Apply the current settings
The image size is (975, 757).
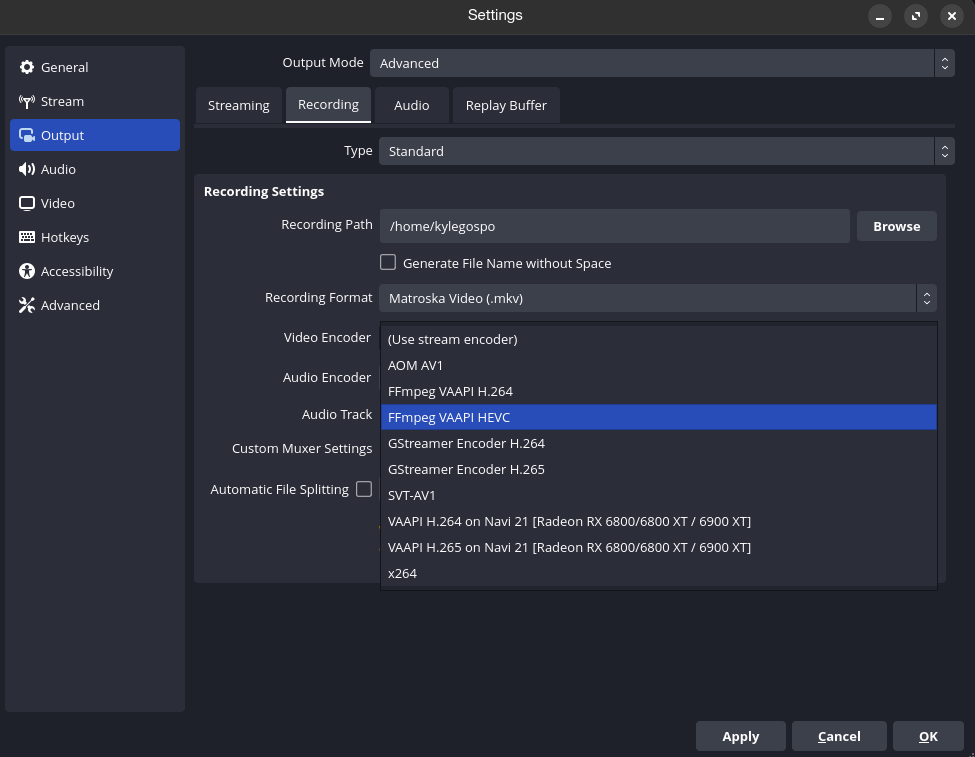[x=740, y=736]
